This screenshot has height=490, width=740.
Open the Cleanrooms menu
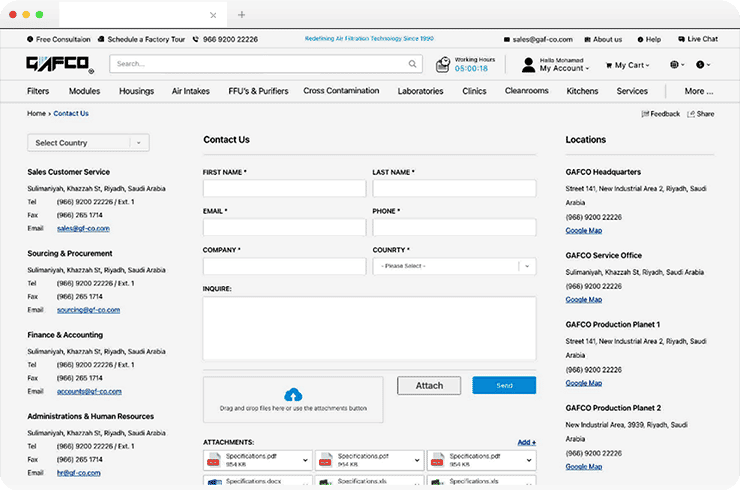(527, 91)
